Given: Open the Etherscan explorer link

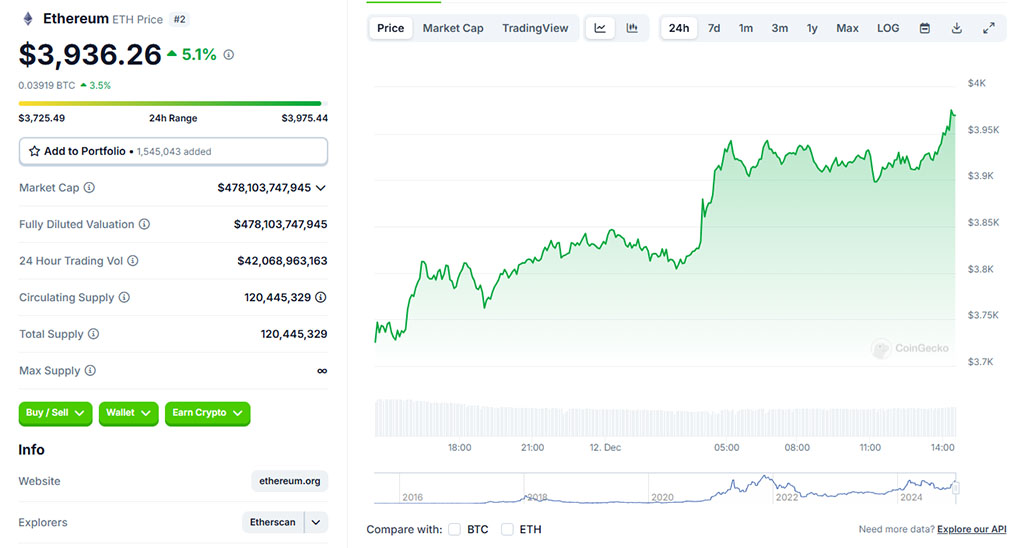Looking at the screenshot, I should 272,523.
